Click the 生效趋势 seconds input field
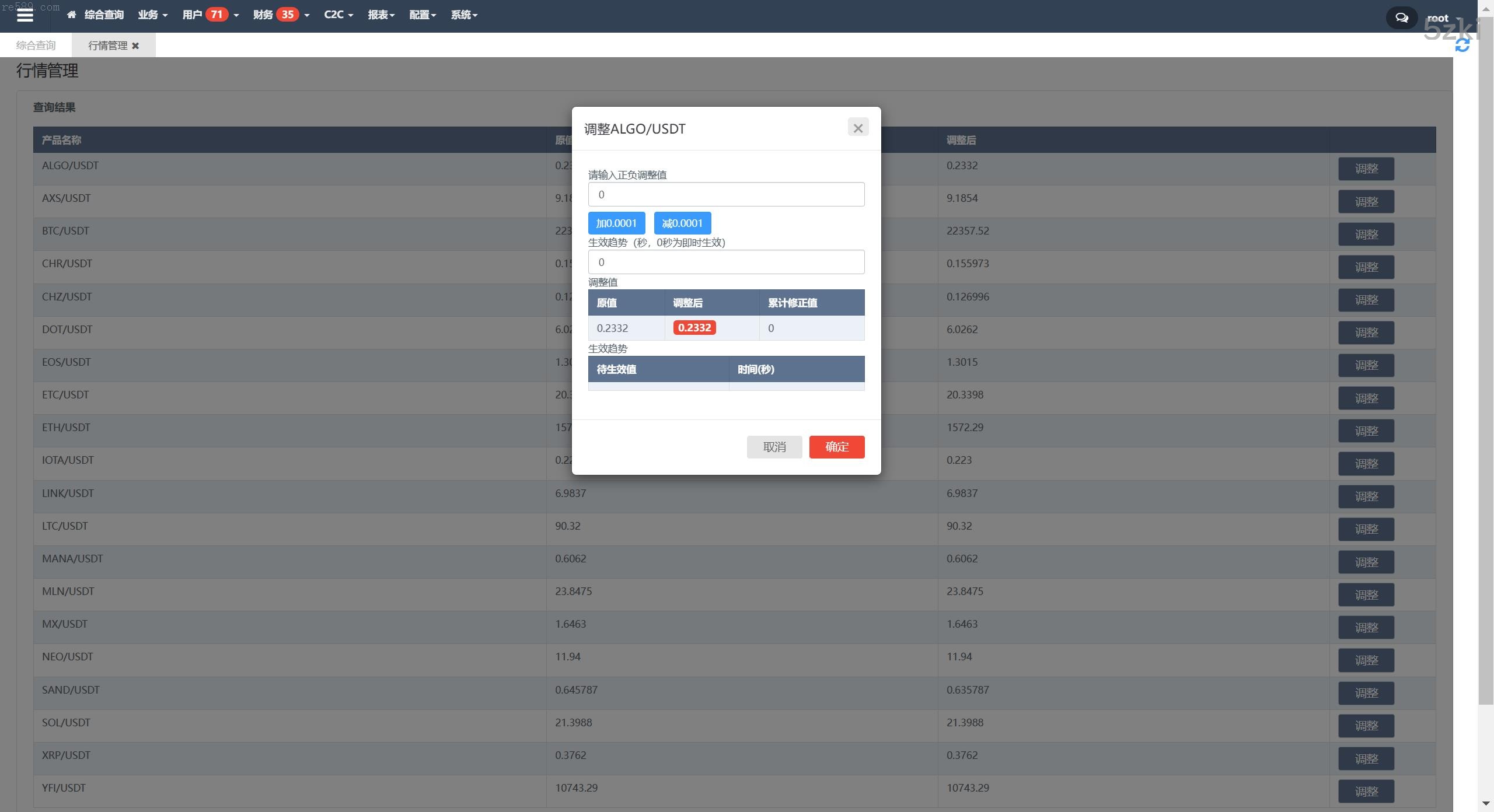The image size is (1494, 812). point(726,262)
